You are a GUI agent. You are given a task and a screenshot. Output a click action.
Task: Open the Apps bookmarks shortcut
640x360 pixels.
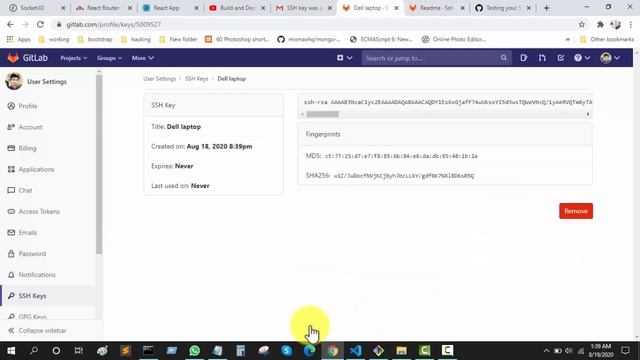(19, 40)
